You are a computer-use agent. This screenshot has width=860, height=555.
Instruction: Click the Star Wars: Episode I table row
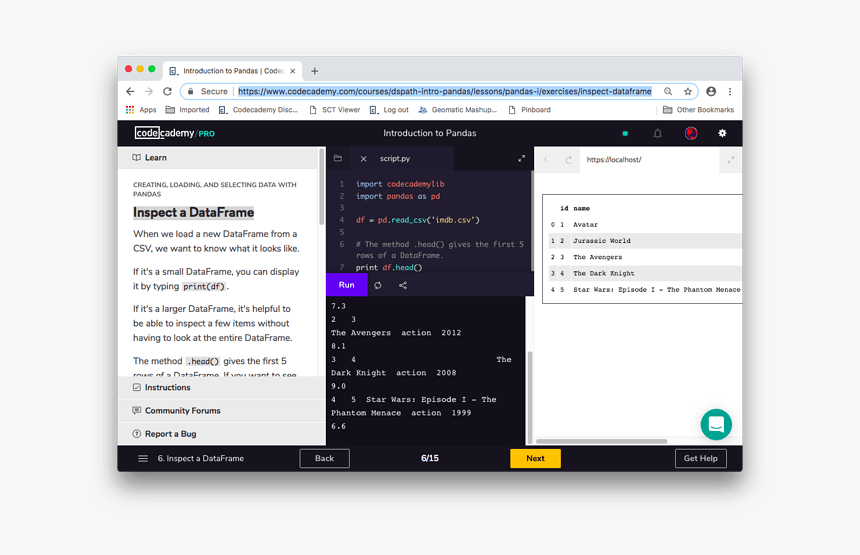pyautogui.click(x=645, y=290)
